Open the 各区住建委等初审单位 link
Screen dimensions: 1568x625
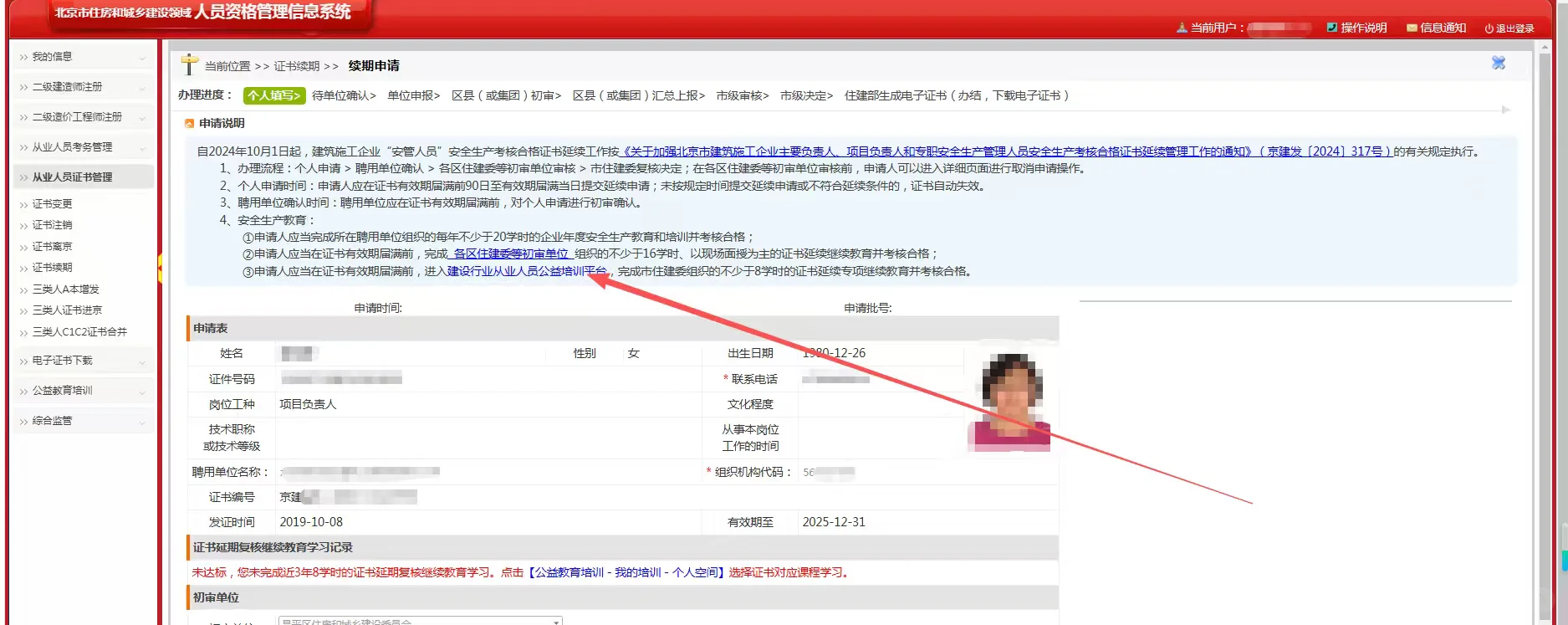(510, 254)
